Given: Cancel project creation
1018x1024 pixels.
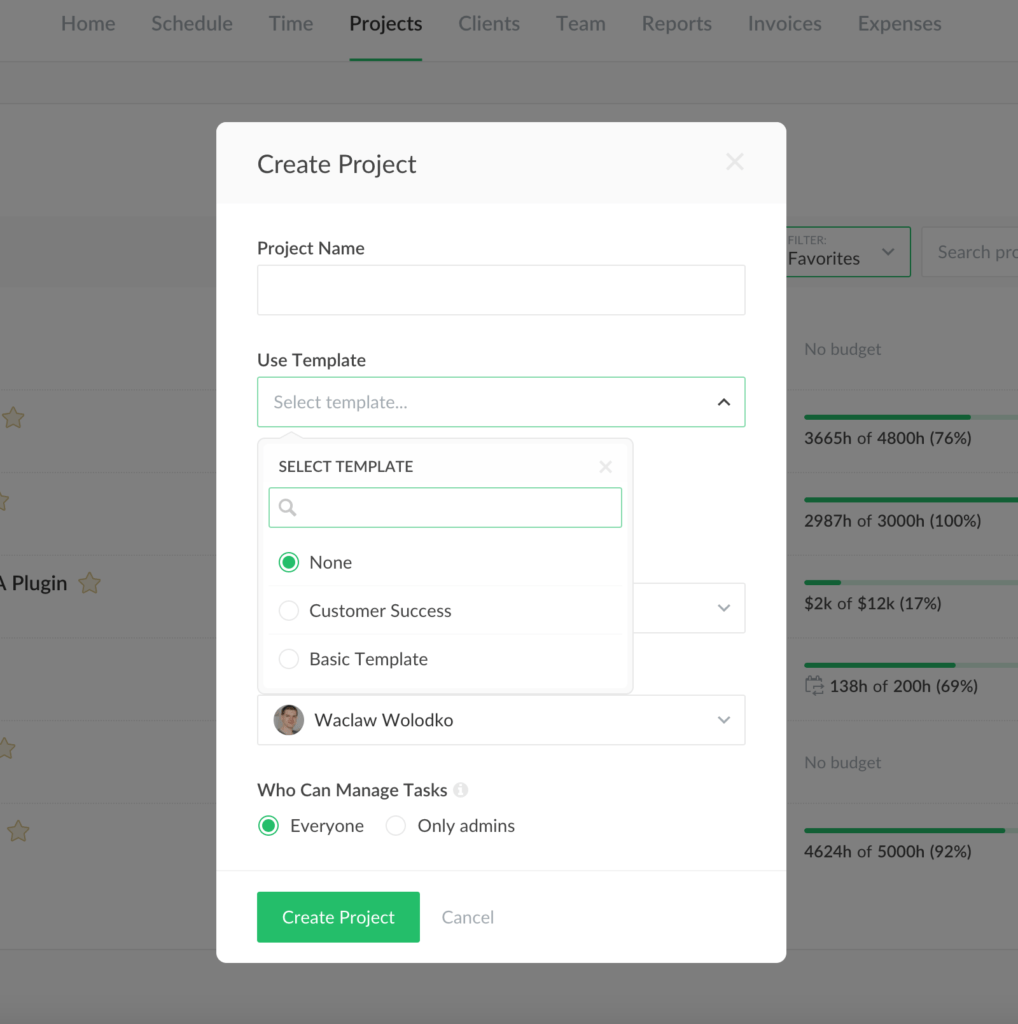Looking at the screenshot, I should pos(466,917).
